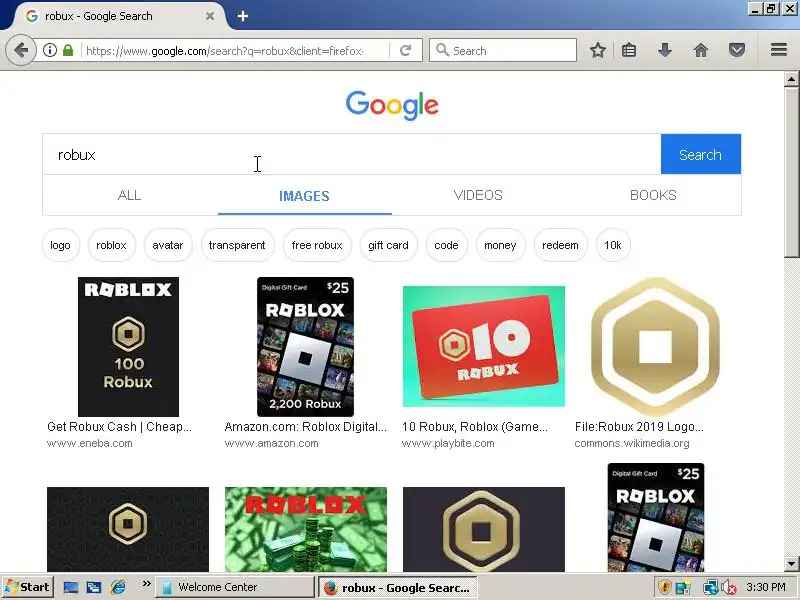Click the www.eneba.com source text
The image size is (800, 600).
tap(89, 443)
